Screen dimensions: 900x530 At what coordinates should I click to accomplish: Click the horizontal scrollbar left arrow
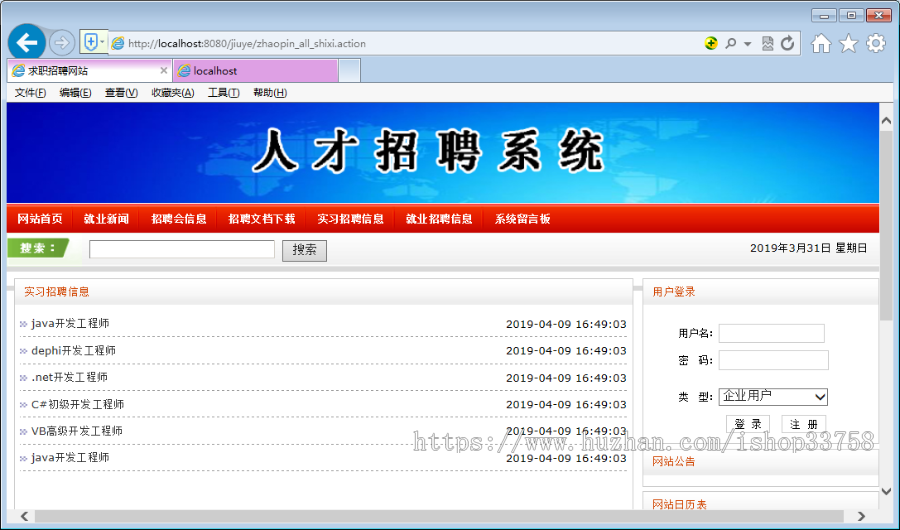pyautogui.click(x=24, y=516)
